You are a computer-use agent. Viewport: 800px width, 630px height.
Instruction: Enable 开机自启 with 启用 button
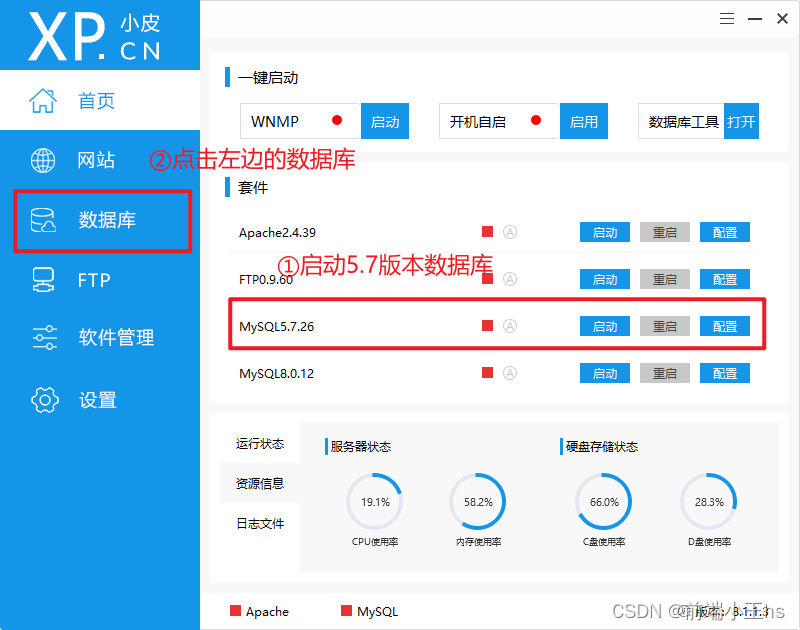[584, 121]
